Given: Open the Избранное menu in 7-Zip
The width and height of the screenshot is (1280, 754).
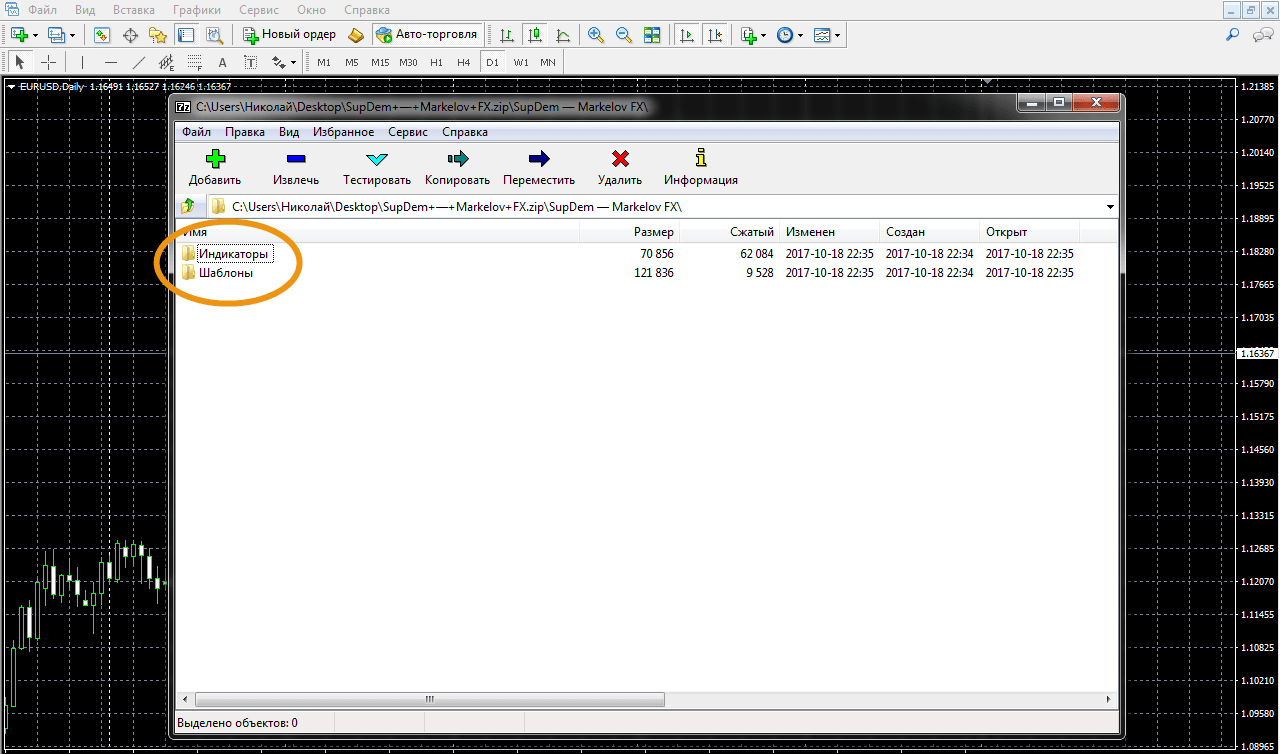Looking at the screenshot, I should click(343, 132).
